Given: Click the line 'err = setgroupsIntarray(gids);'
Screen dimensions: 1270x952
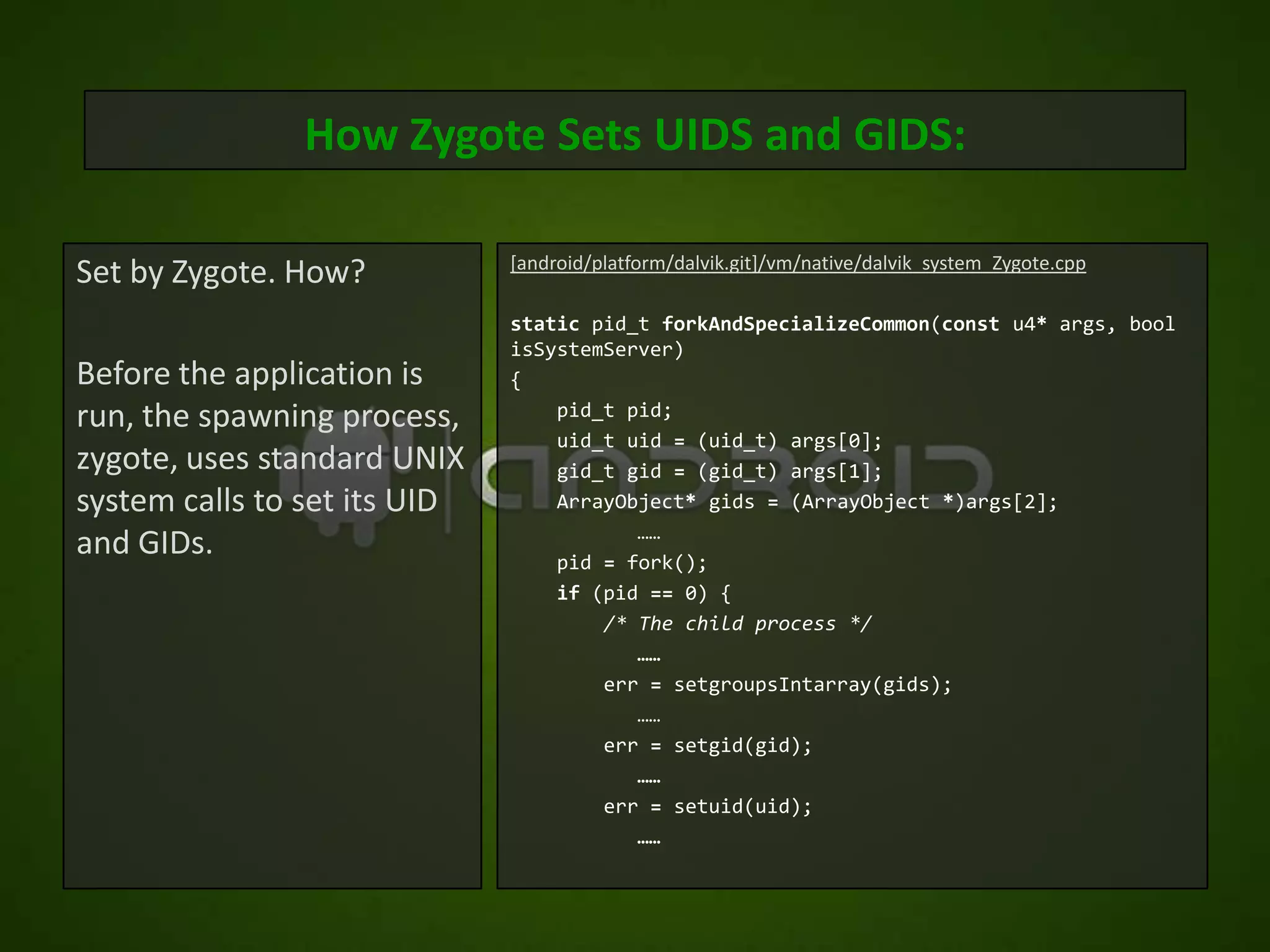Looking at the screenshot, I should click(778, 685).
